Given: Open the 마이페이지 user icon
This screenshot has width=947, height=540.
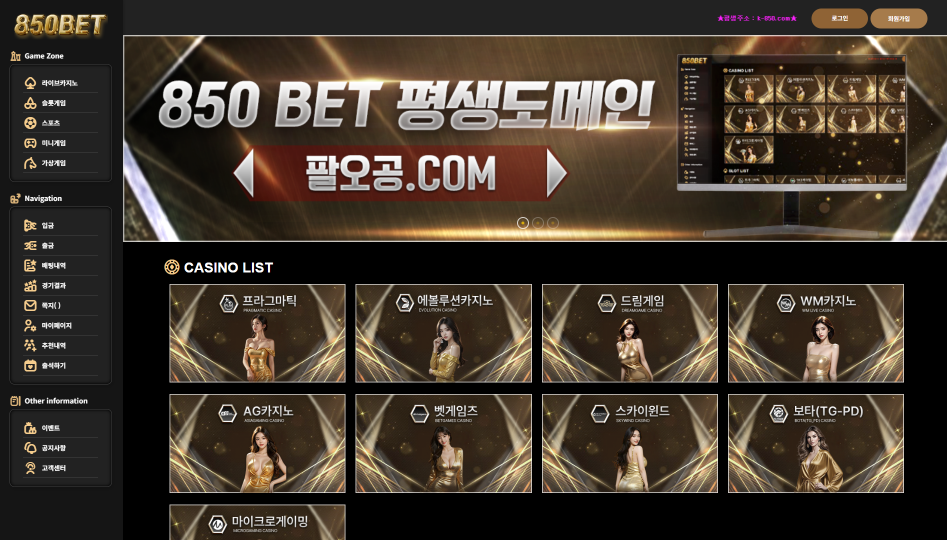Looking at the screenshot, I should 30,326.
